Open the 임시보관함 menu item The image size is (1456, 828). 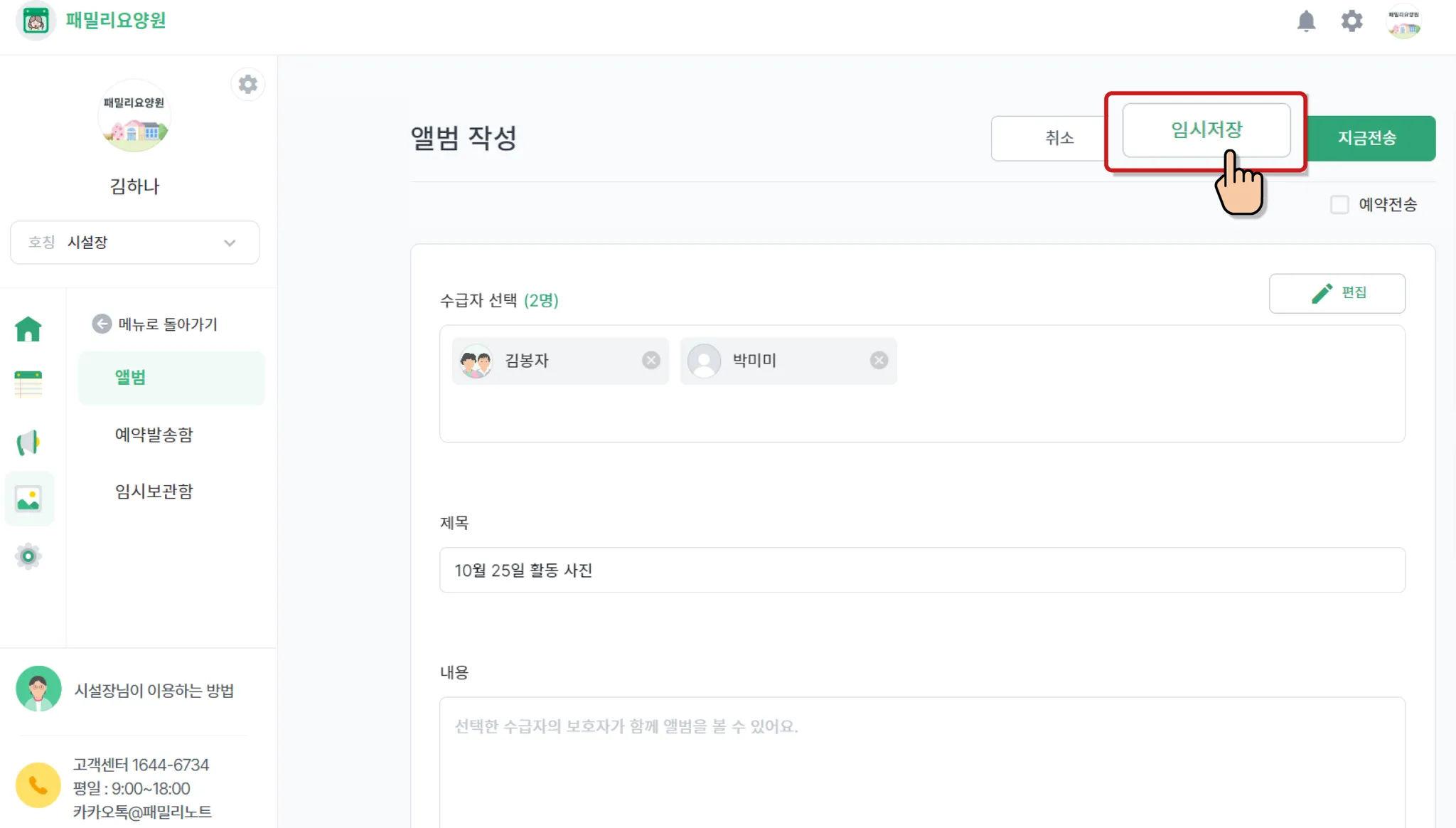pyautogui.click(x=154, y=492)
